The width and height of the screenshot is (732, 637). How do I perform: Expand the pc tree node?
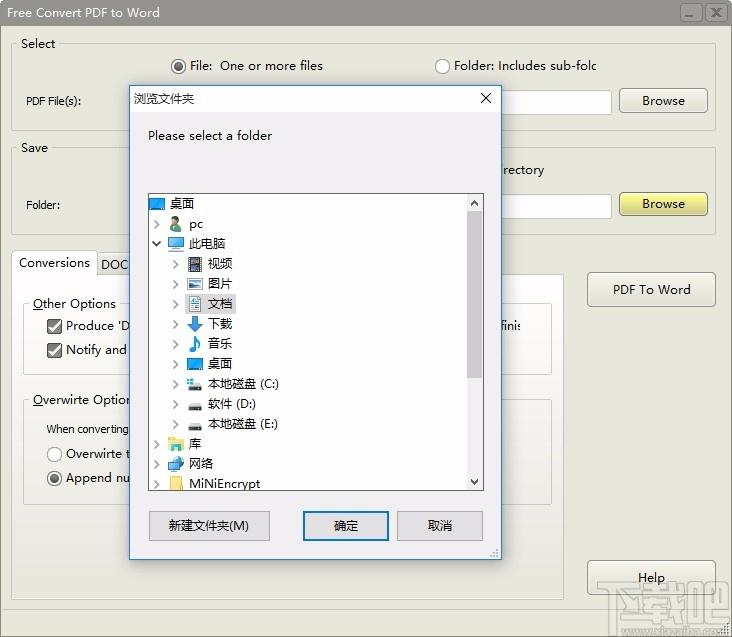[157, 224]
